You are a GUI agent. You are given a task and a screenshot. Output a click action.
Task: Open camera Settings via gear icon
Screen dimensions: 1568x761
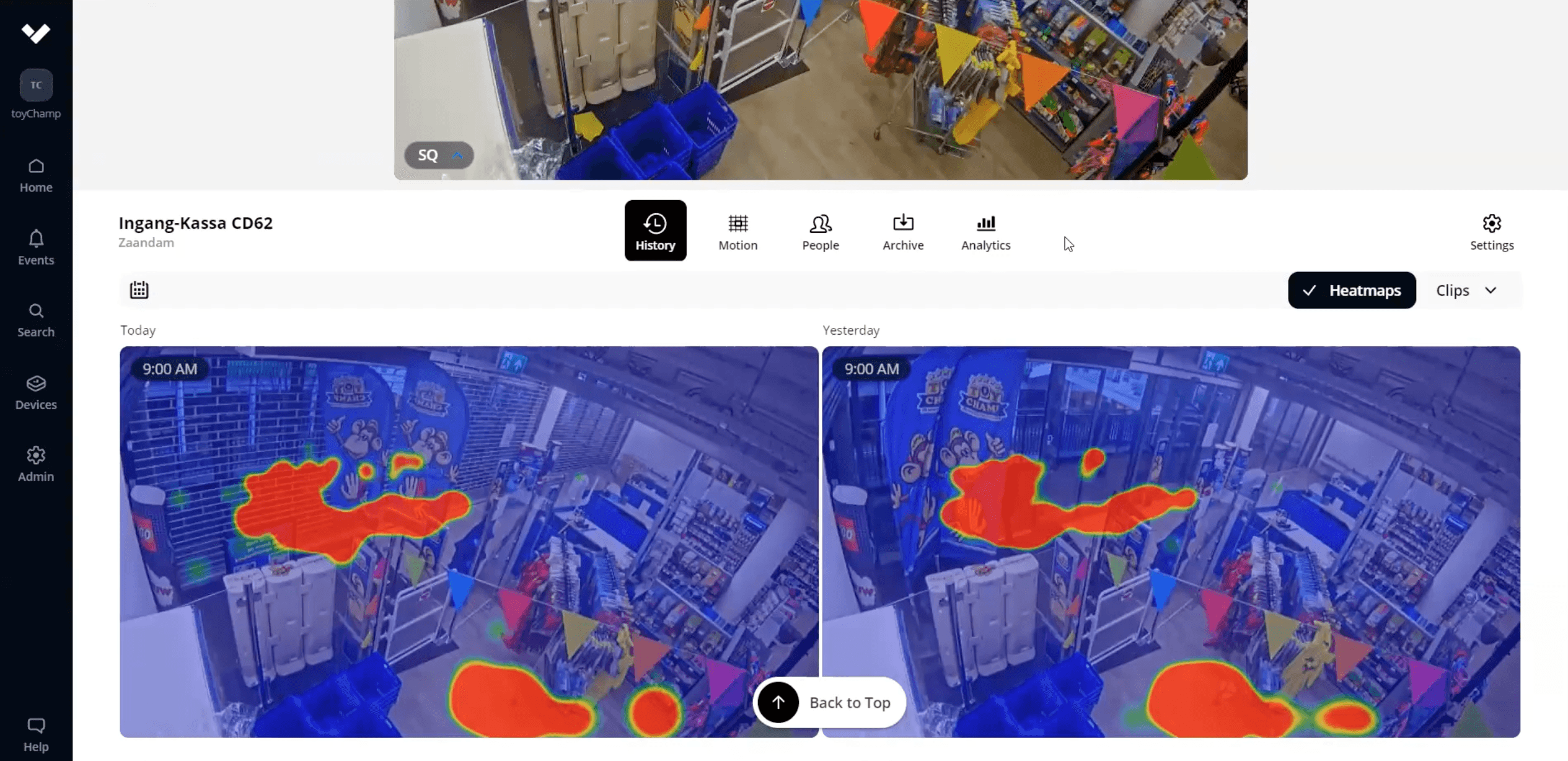point(1491,231)
